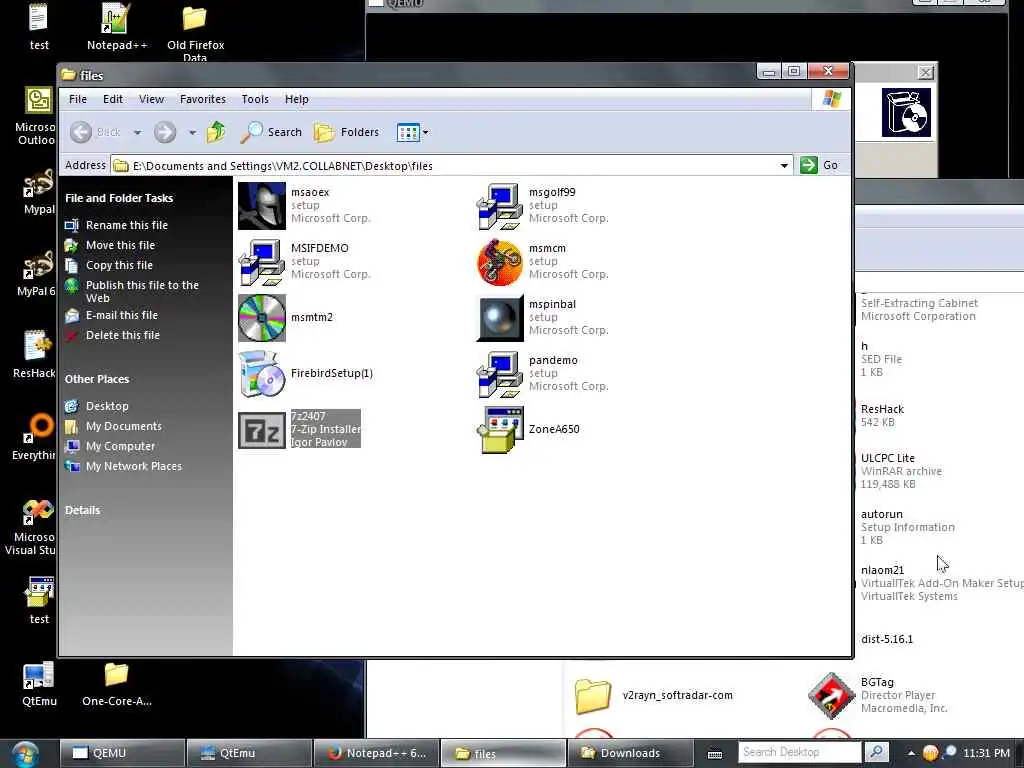Click Copy this file

[119, 265]
